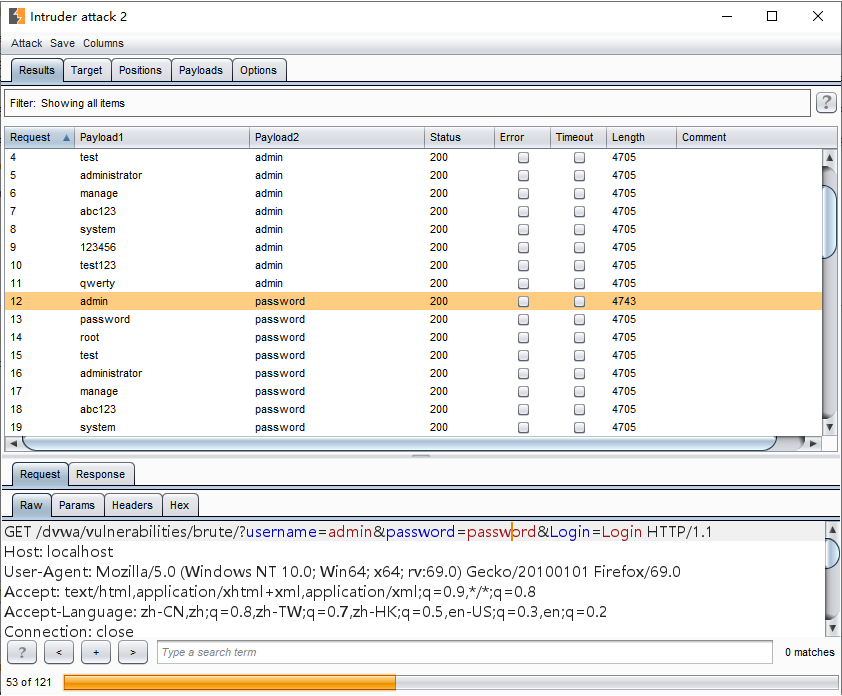Screen dimensions: 842x696
Task: Sort by Payload1 column header
Action: click(162, 137)
